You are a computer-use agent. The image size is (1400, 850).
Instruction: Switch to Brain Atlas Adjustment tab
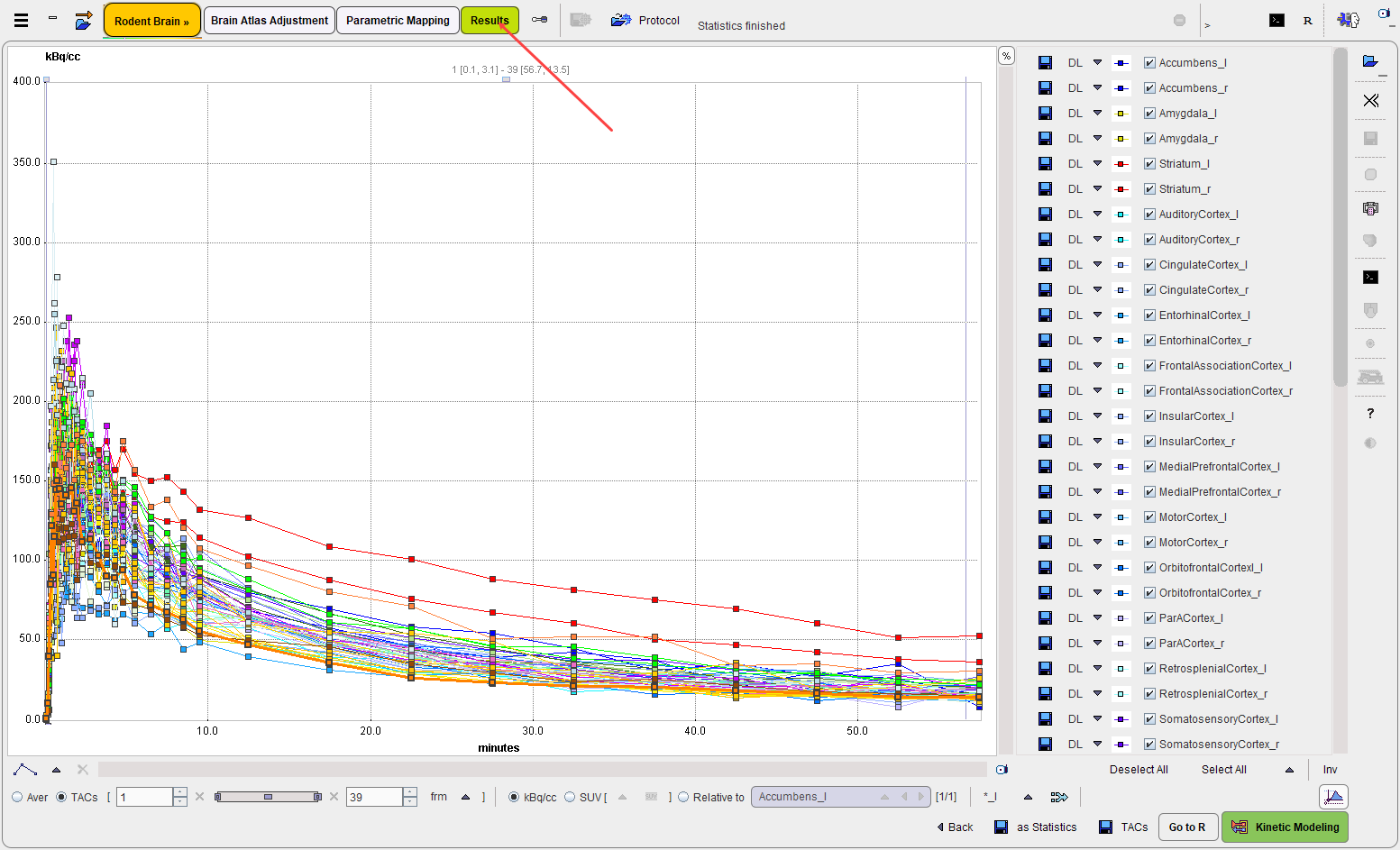pyautogui.click(x=270, y=20)
